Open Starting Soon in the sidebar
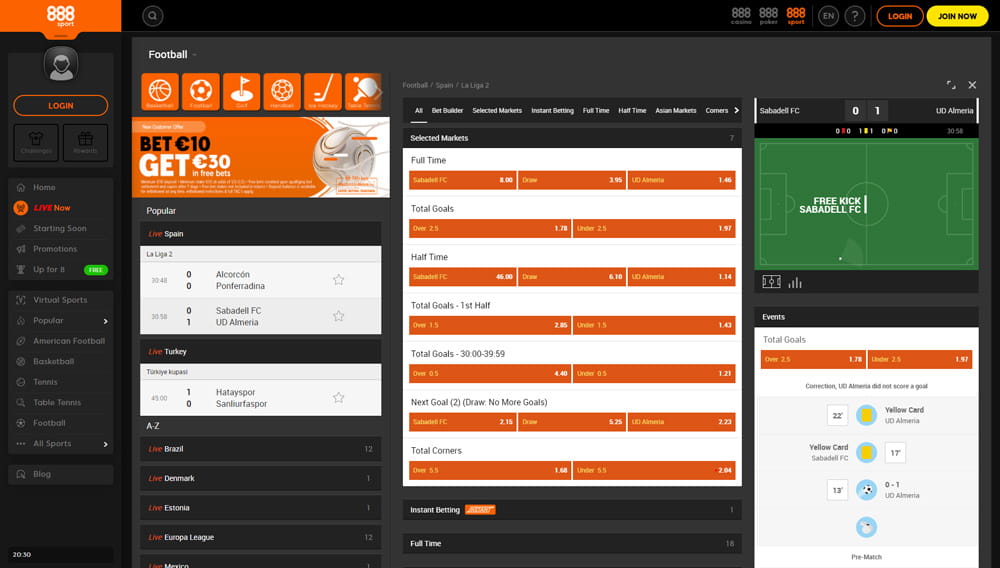 [x=61, y=228]
